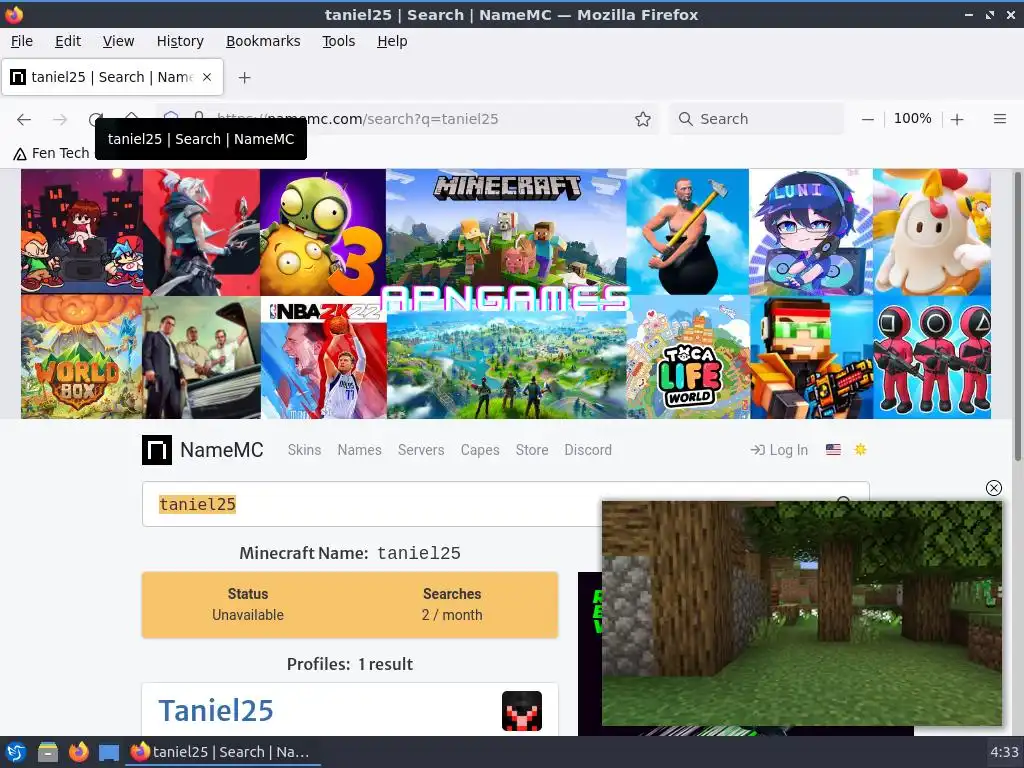
Task: Open the Capes page
Action: point(480,450)
